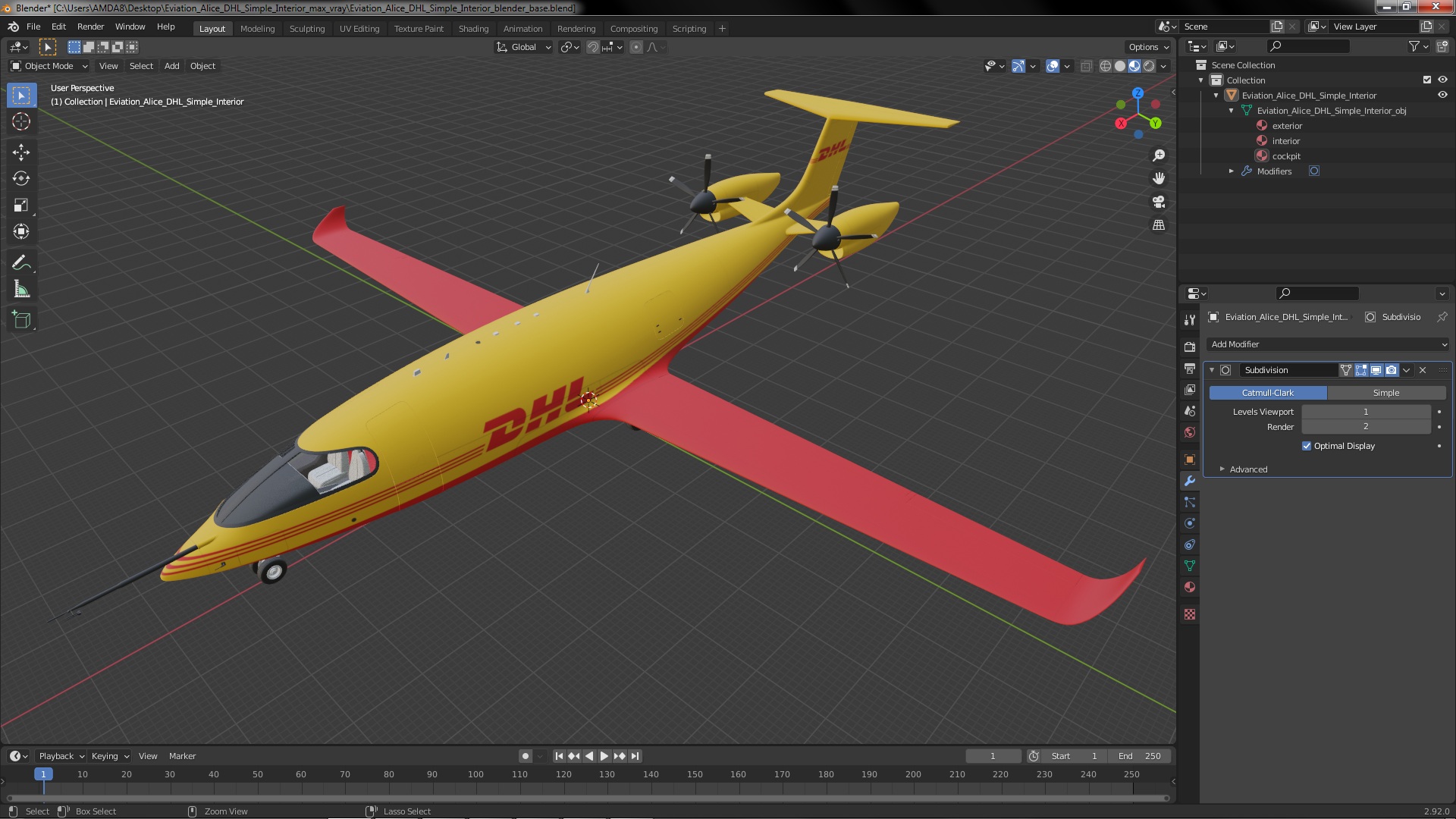Open the Playback dropdown in timeline
The height and width of the screenshot is (819, 1456).
click(x=61, y=756)
